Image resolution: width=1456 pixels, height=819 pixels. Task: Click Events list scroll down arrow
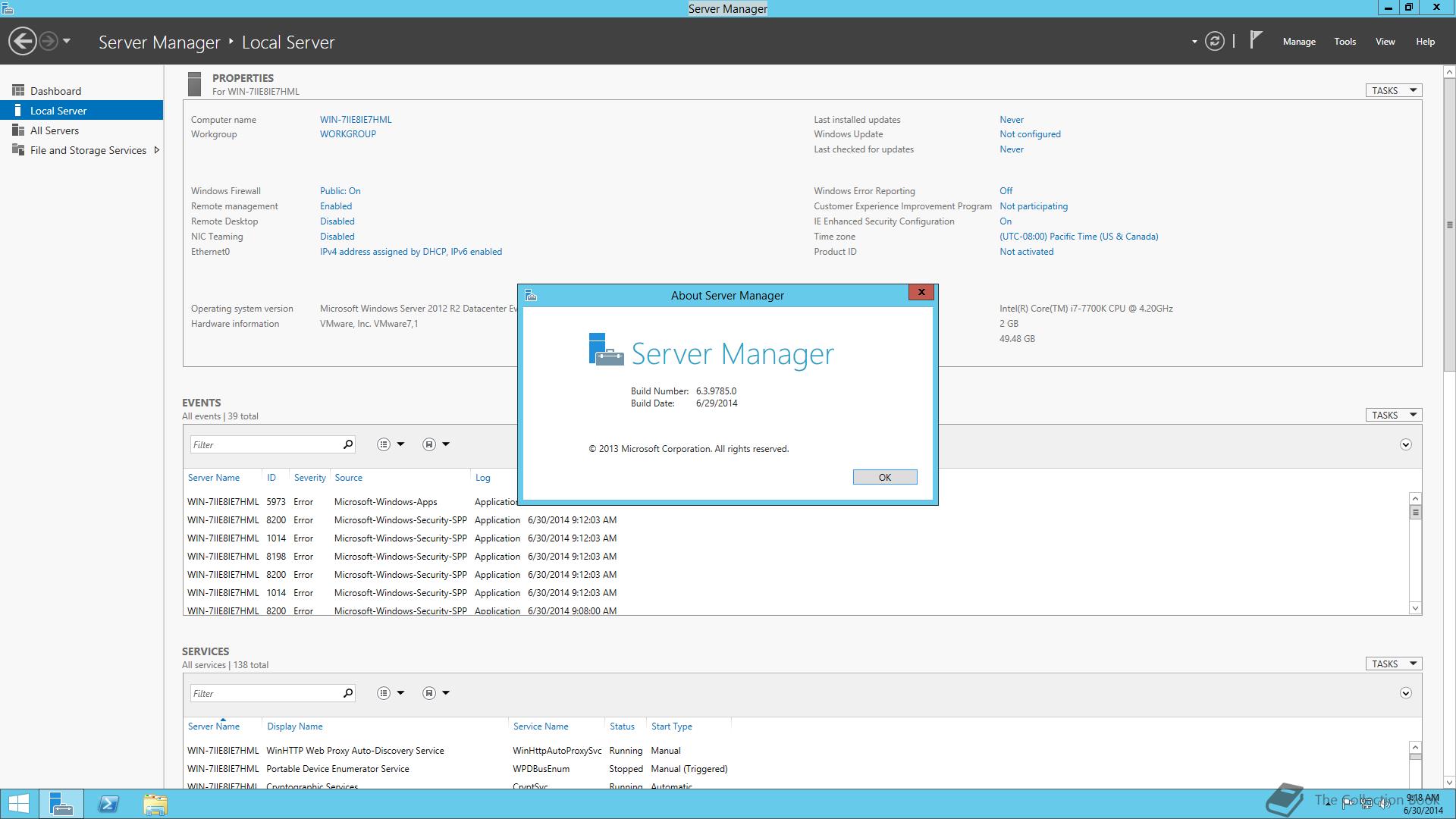(1415, 608)
